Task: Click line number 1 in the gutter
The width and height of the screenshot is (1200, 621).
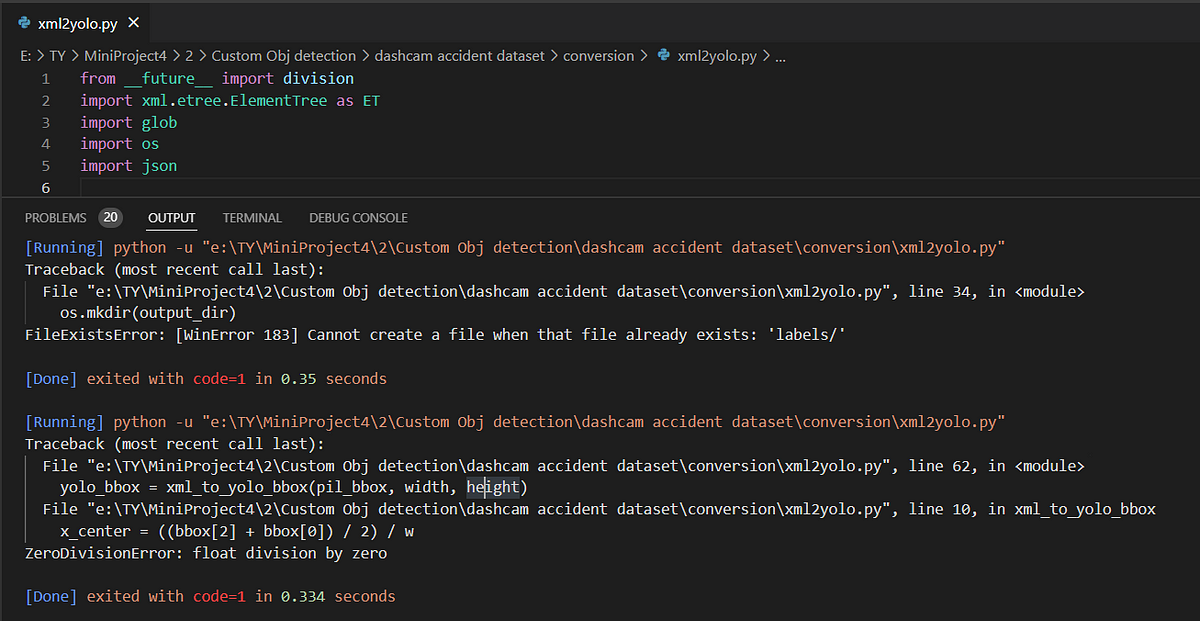Action: 45,78
